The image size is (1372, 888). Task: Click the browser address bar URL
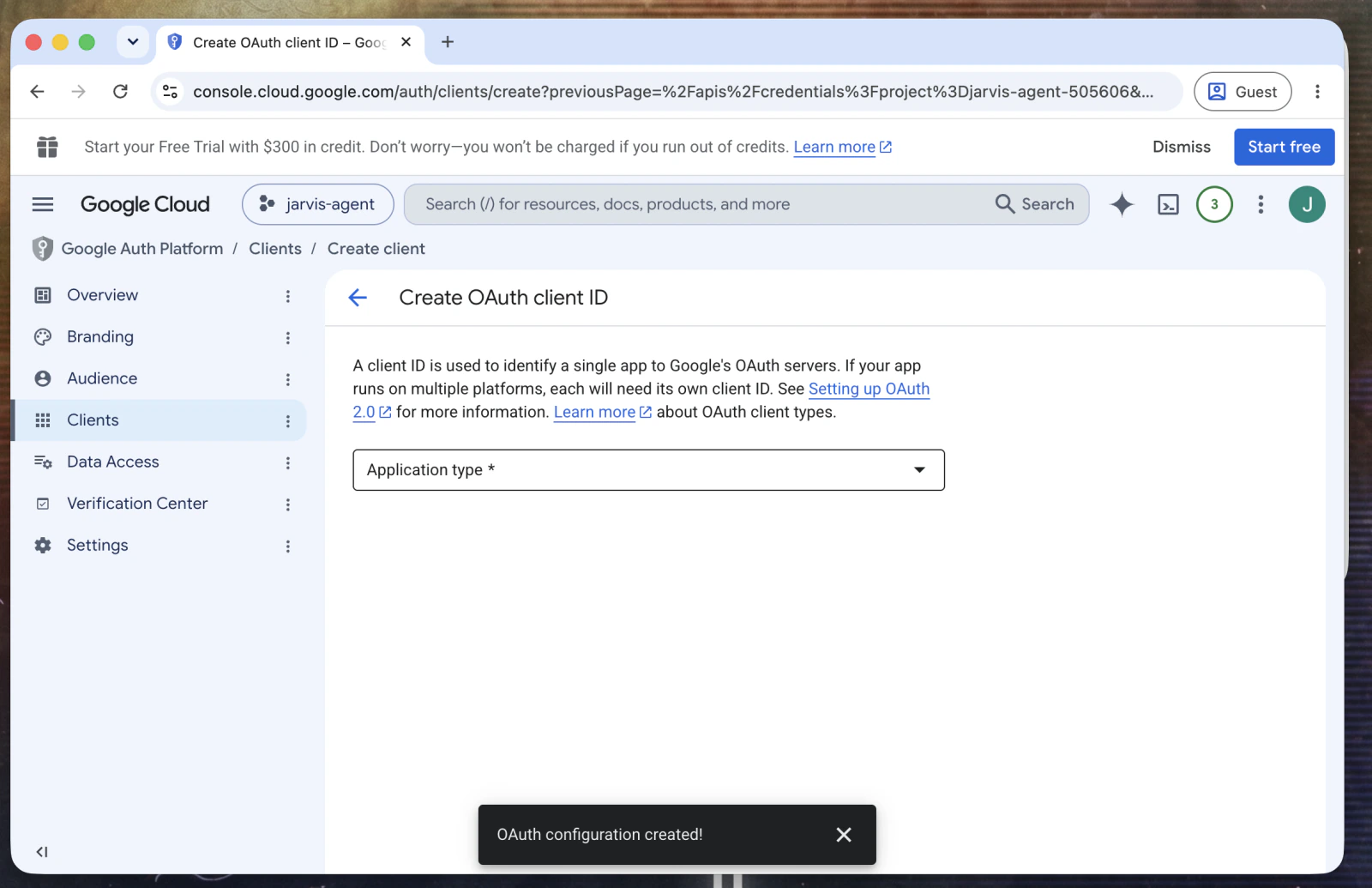(673, 92)
